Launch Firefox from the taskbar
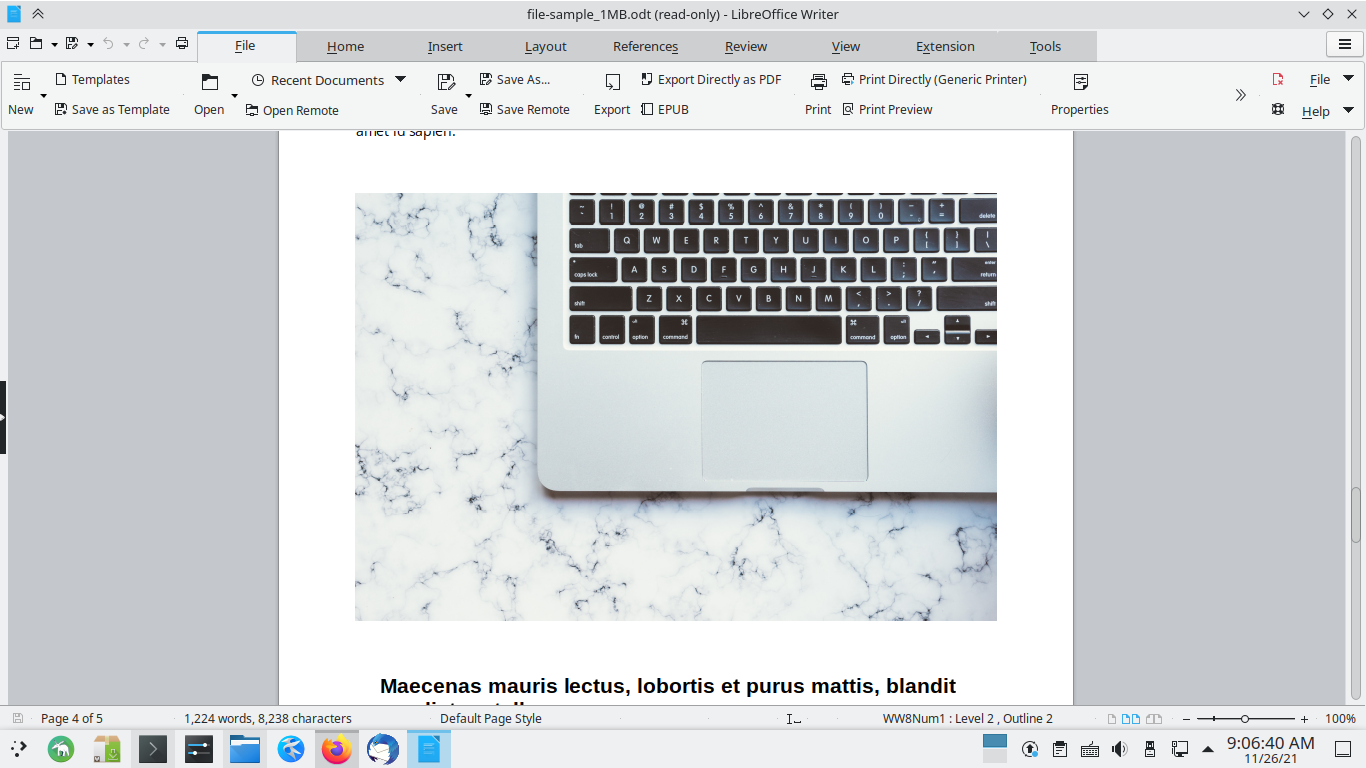The image size is (1366, 768). (337, 748)
